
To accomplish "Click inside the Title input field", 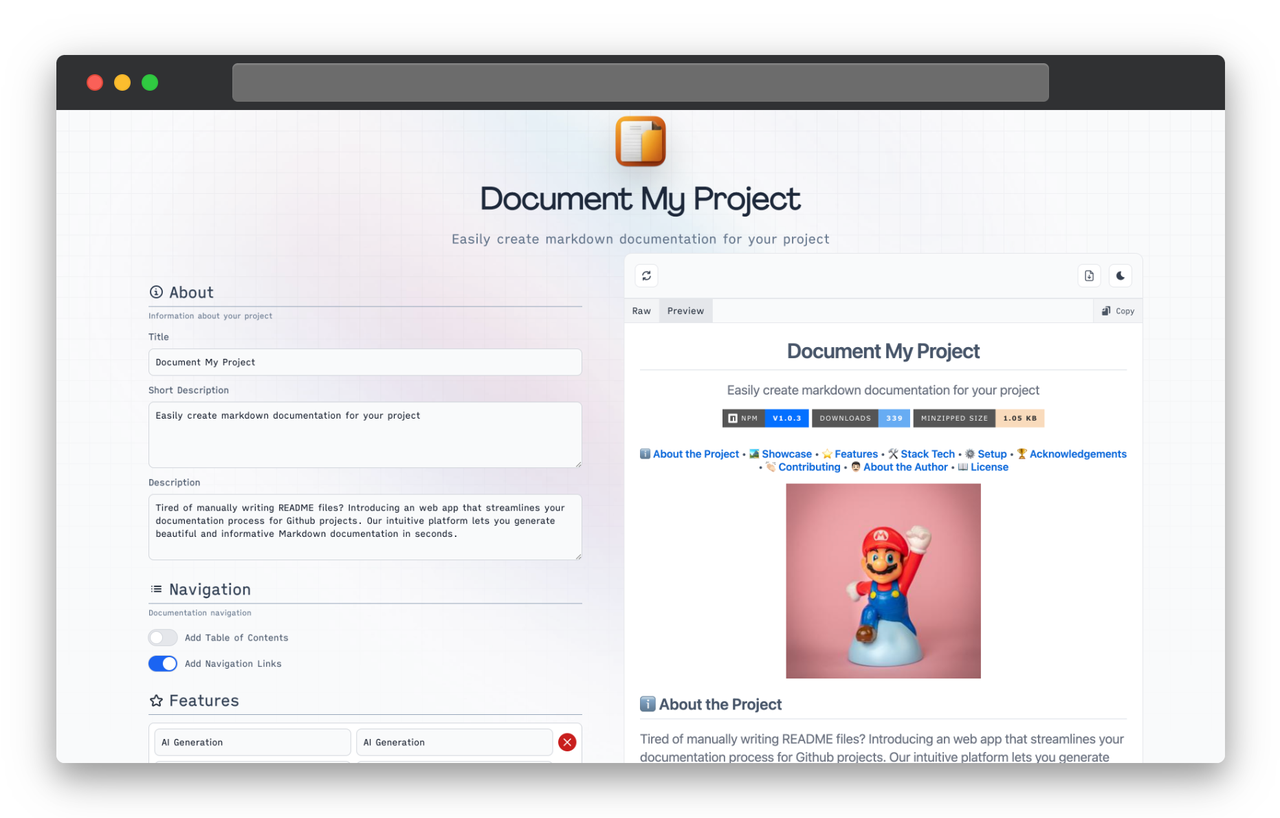I will pos(364,362).
